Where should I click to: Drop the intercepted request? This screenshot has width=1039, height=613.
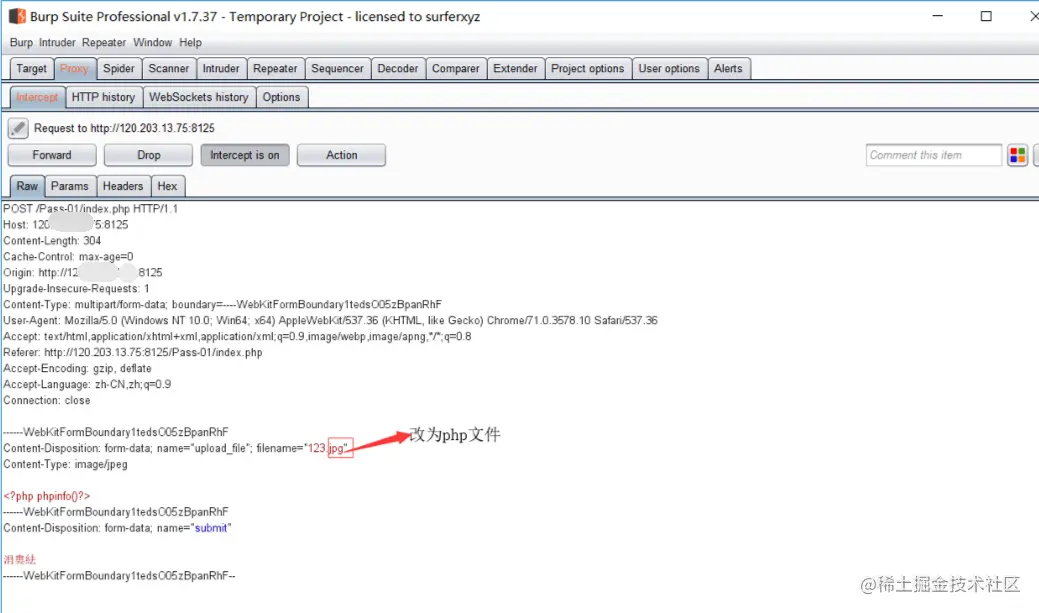pos(148,155)
